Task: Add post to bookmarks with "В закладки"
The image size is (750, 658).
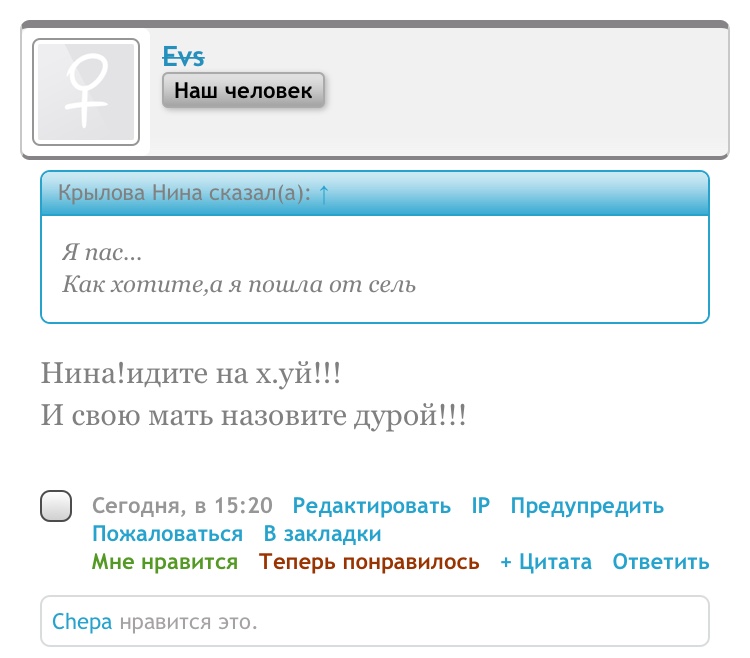Action: [322, 534]
